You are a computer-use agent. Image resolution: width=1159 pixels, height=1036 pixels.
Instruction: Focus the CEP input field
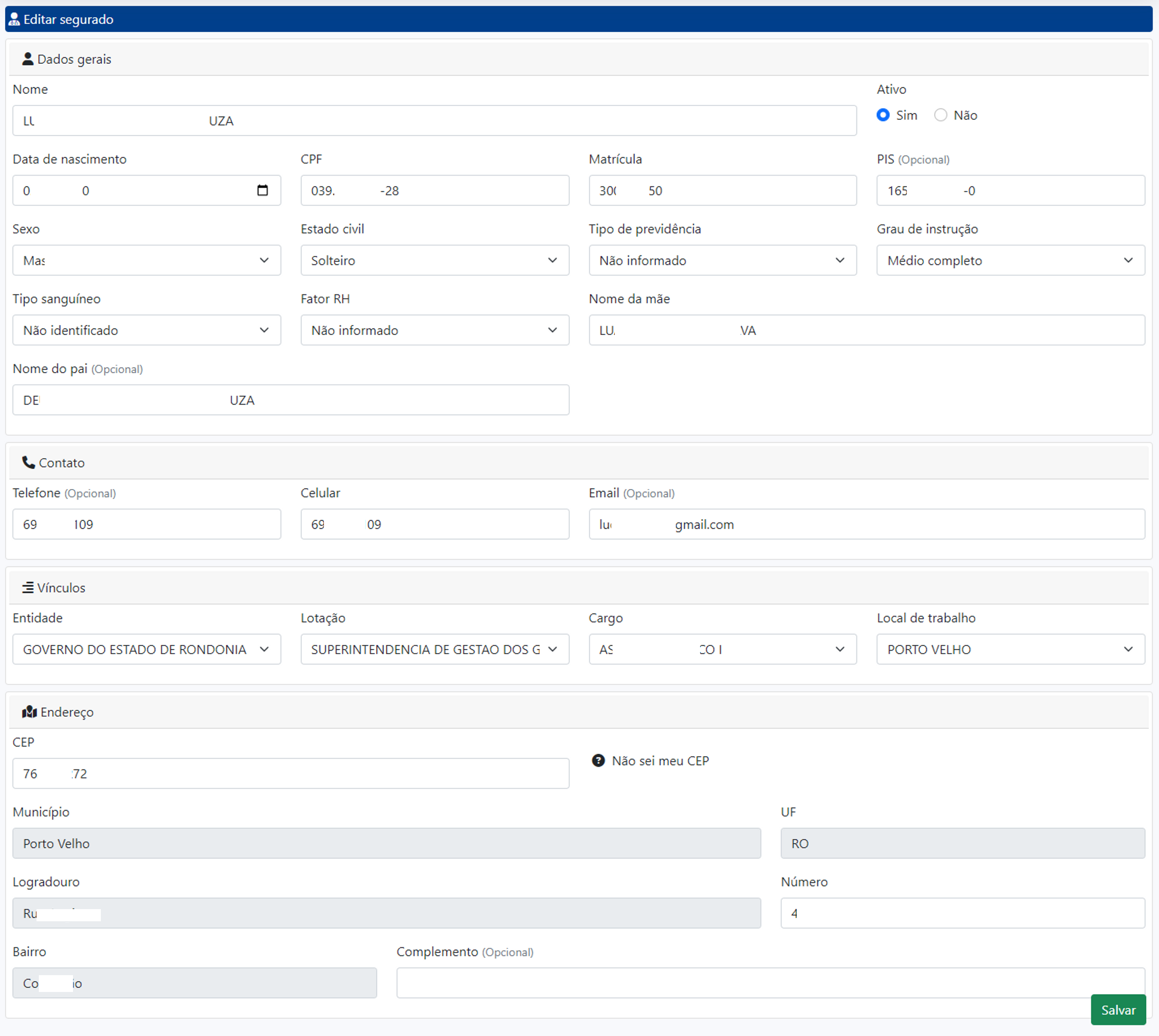click(291, 773)
